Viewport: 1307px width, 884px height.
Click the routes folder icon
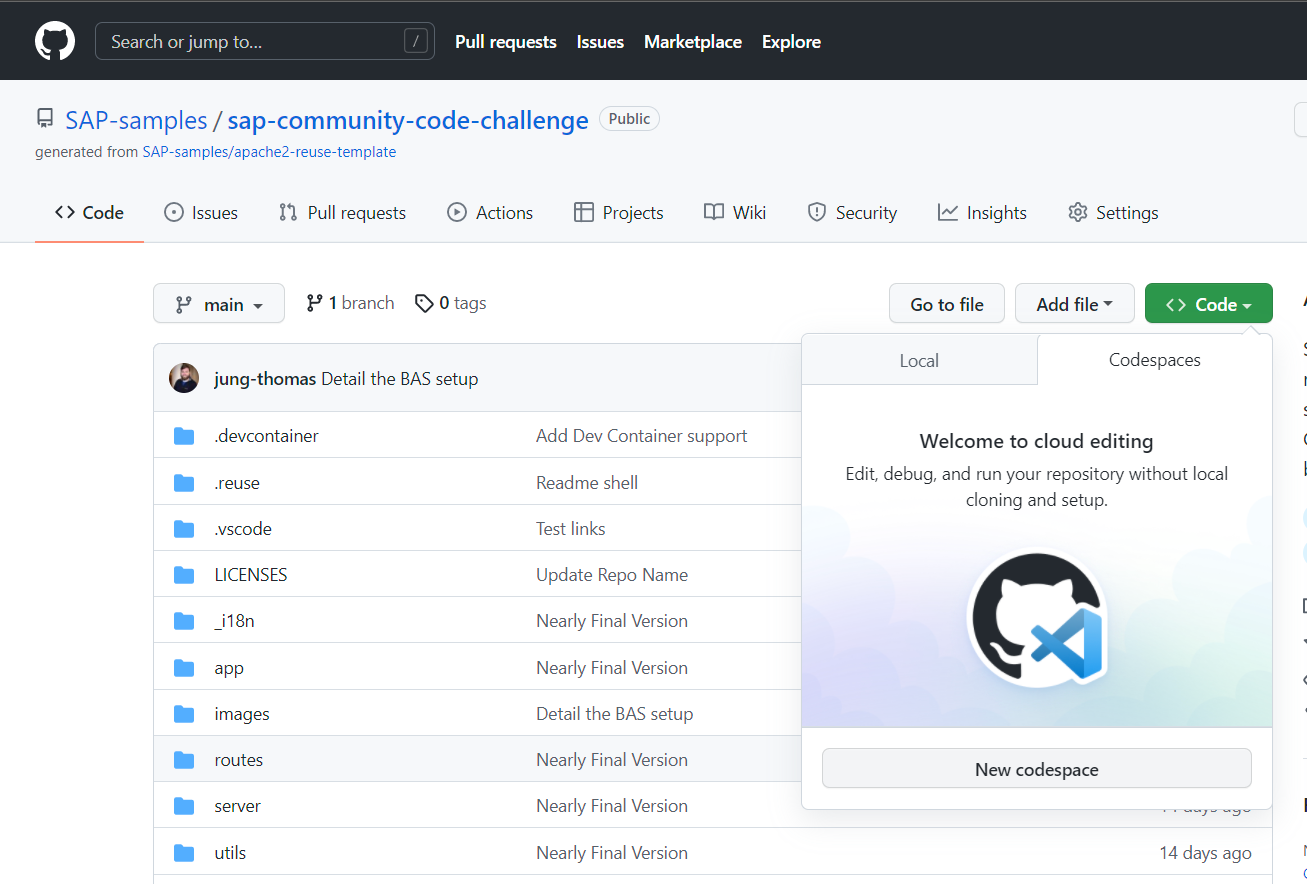coord(184,760)
